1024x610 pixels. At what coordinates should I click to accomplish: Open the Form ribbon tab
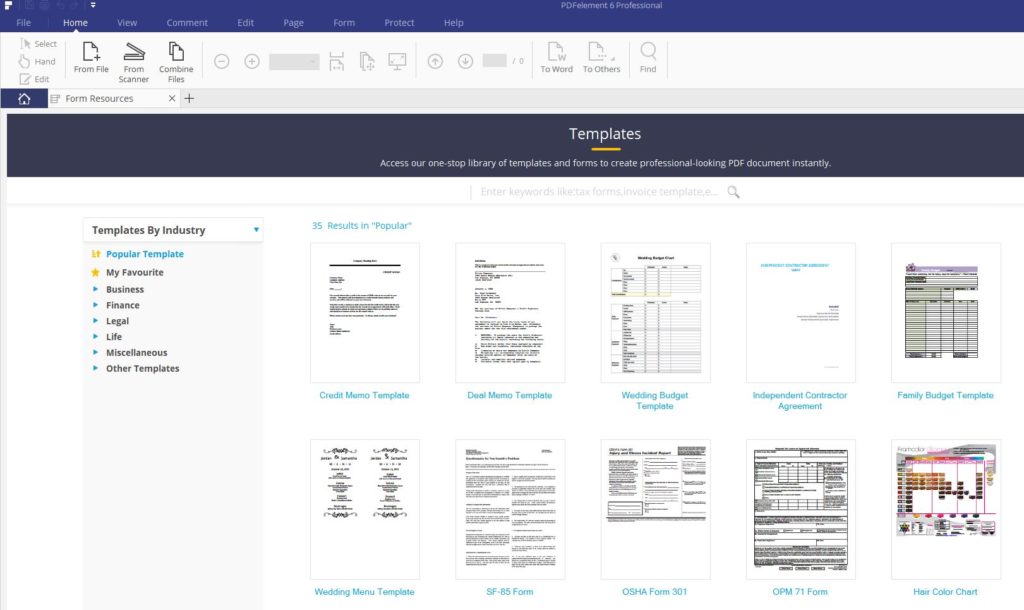click(344, 23)
